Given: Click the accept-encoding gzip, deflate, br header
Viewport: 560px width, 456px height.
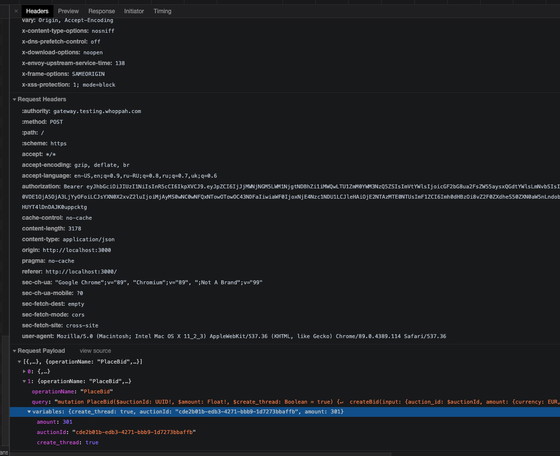Looking at the screenshot, I should click(x=76, y=165).
